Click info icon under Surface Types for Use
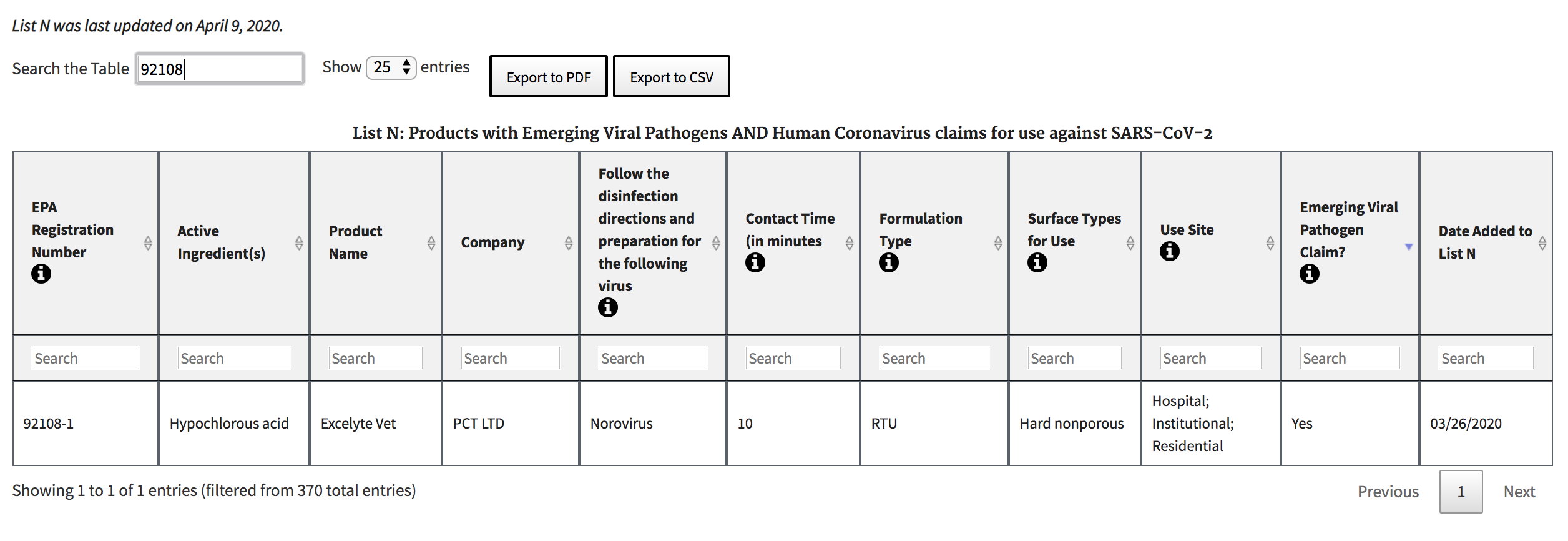1568x541 pixels. tap(1037, 262)
